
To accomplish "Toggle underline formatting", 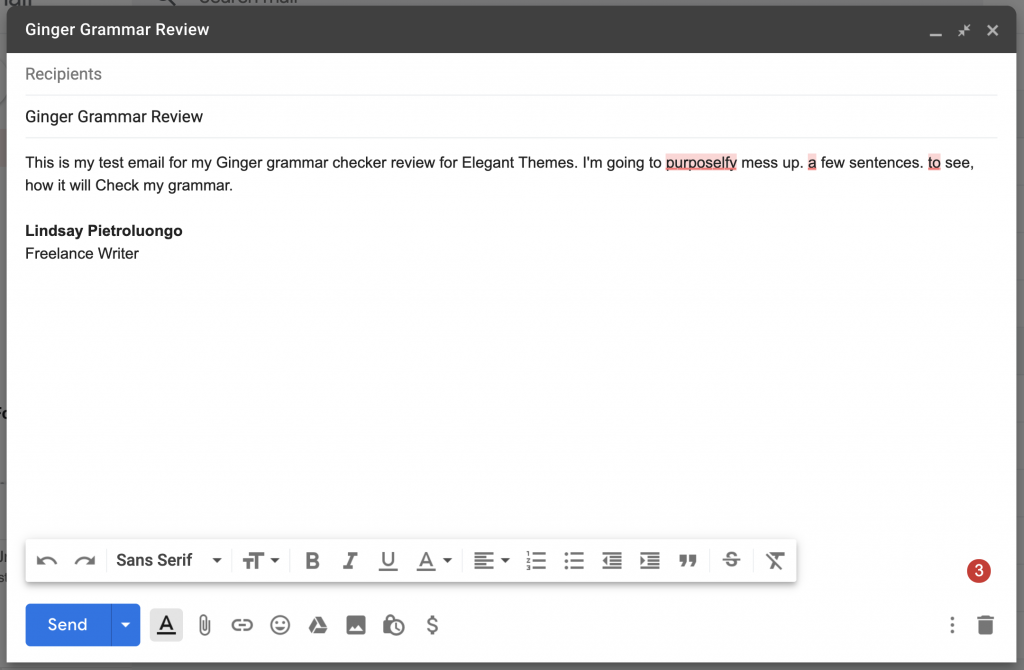I will (x=388, y=561).
